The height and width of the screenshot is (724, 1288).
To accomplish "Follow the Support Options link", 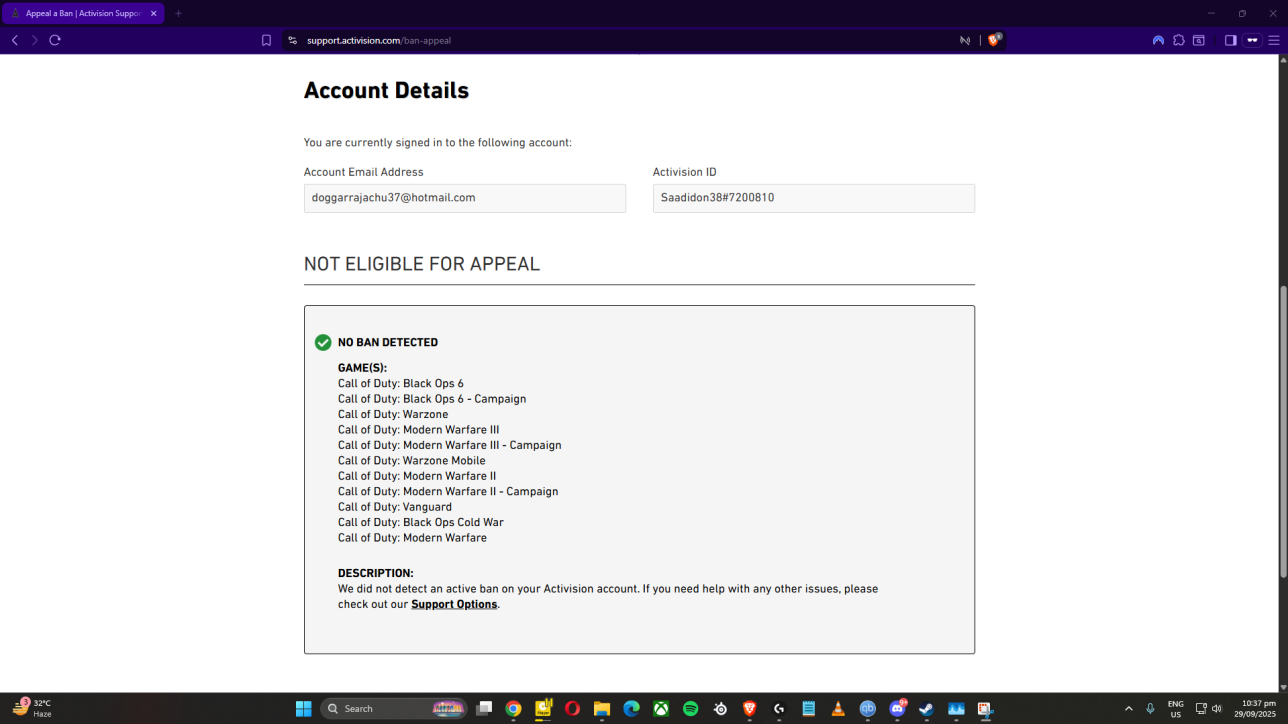I will pyautogui.click(x=454, y=604).
